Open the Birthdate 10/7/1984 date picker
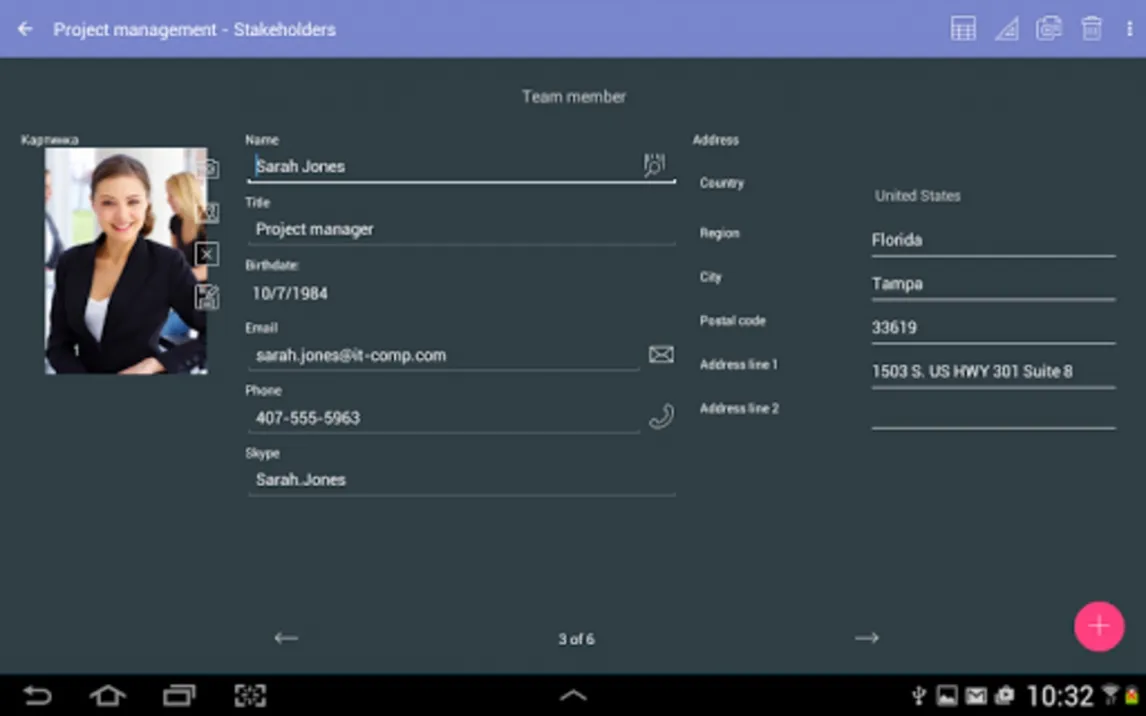The image size is (1146, 716). point(290,294)
